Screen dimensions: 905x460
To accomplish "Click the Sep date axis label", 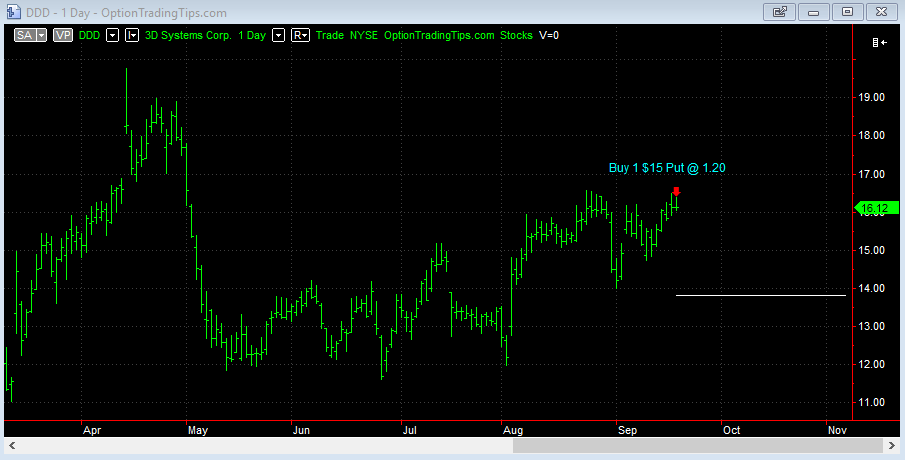I will [627, 431].
